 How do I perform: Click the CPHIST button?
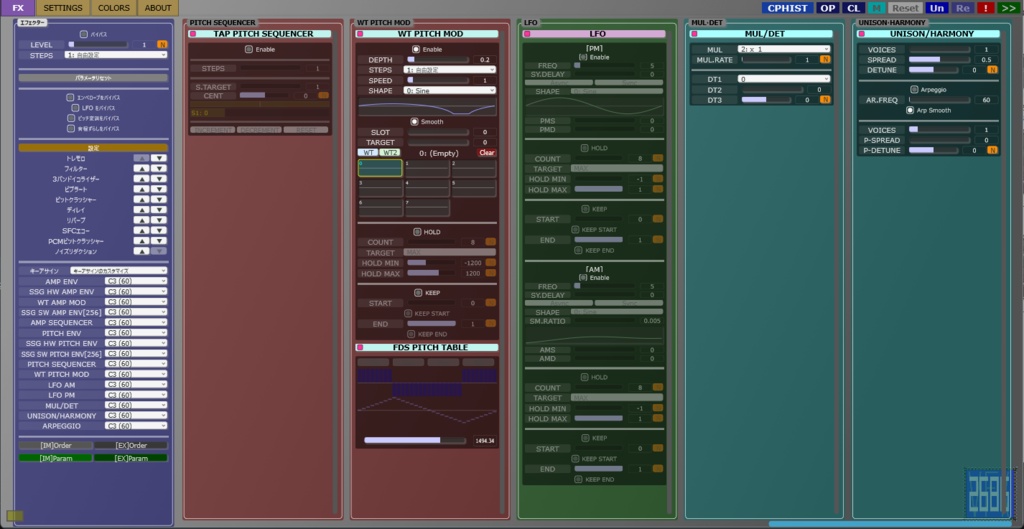click(788, 8)
